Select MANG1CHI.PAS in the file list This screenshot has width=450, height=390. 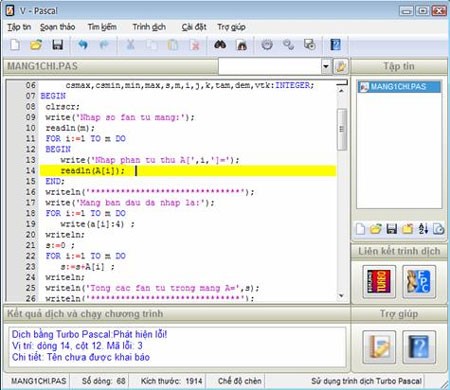tap(399, 87)
